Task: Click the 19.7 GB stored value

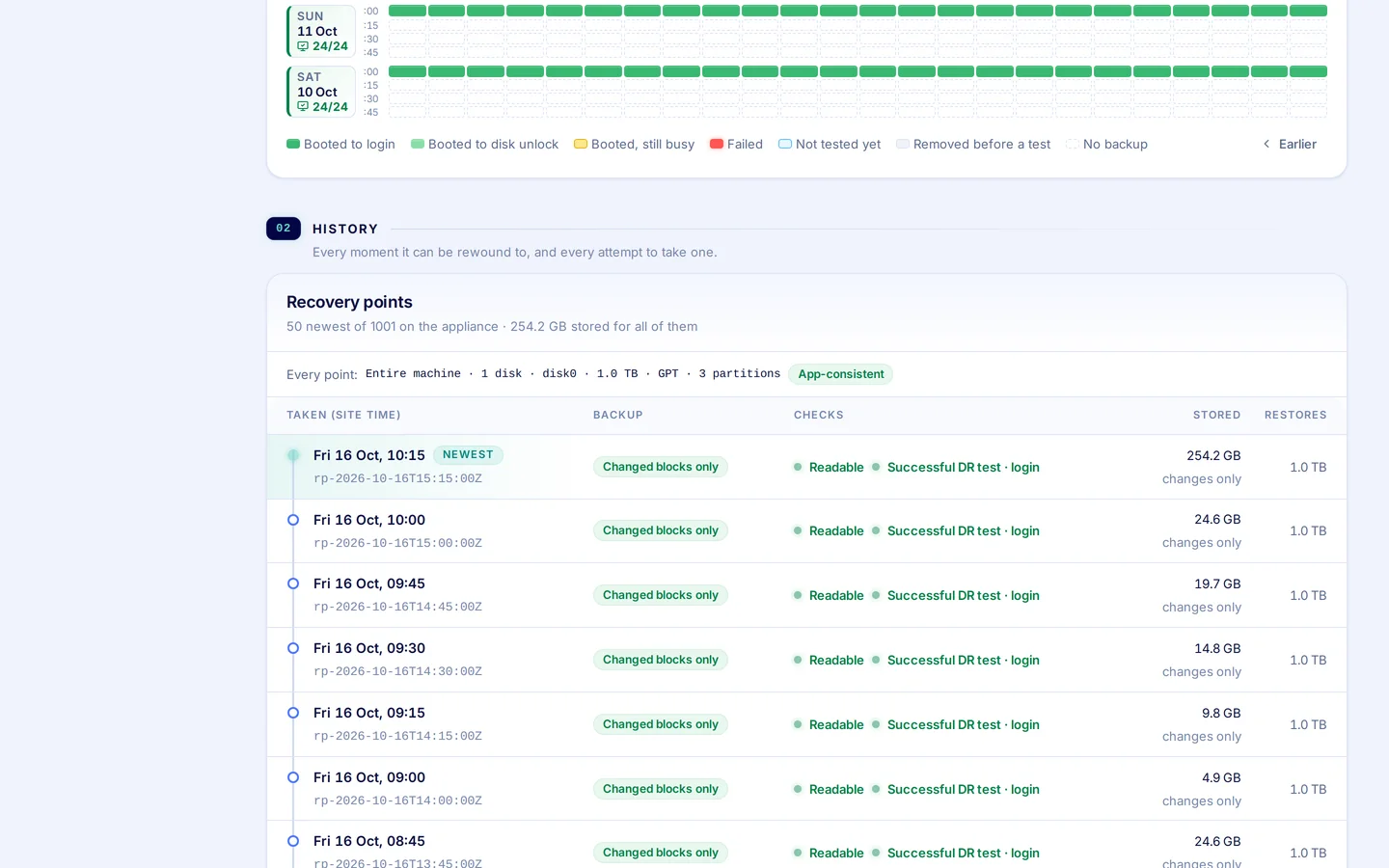Action: click(x=1217, y=583)
